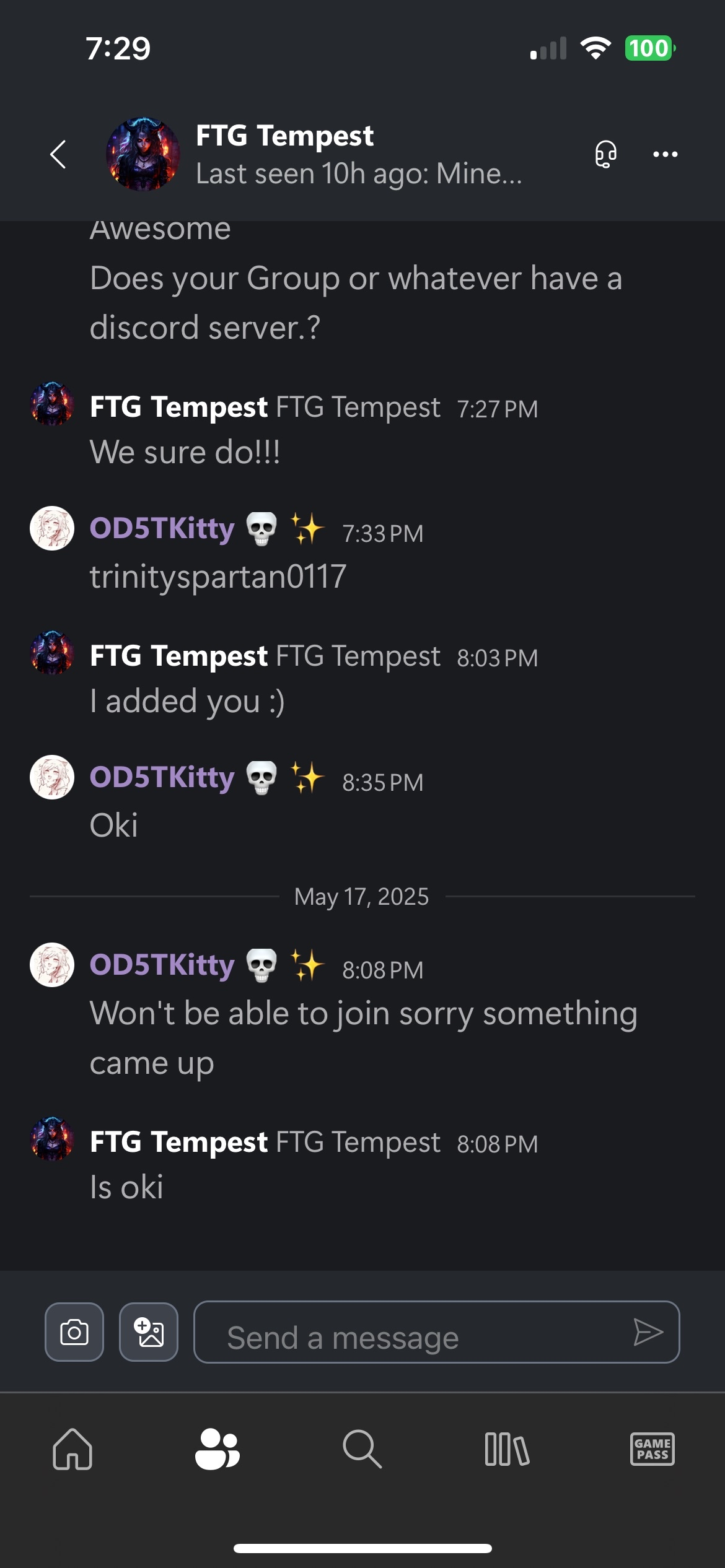Tap OD5TKitty username at 7:33 PM

[x=162, y=529]
